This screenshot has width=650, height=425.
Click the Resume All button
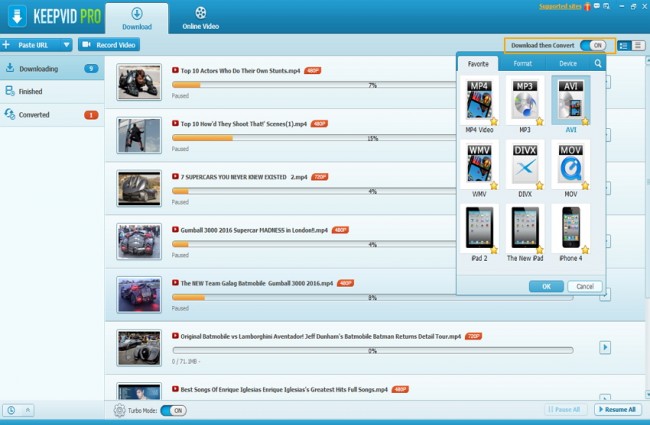(x=618, y=410)
